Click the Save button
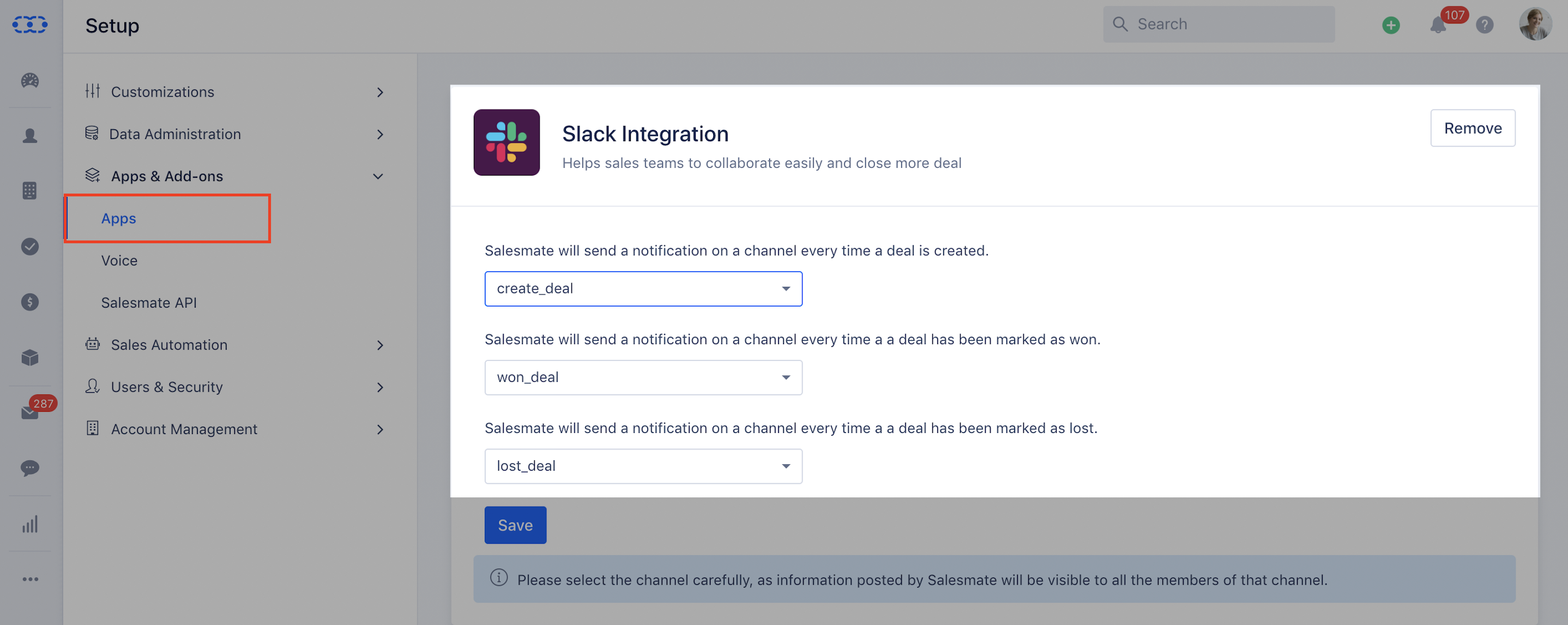Image resolution: width=1568 pixels, height=625 pixels. point(515,524)
